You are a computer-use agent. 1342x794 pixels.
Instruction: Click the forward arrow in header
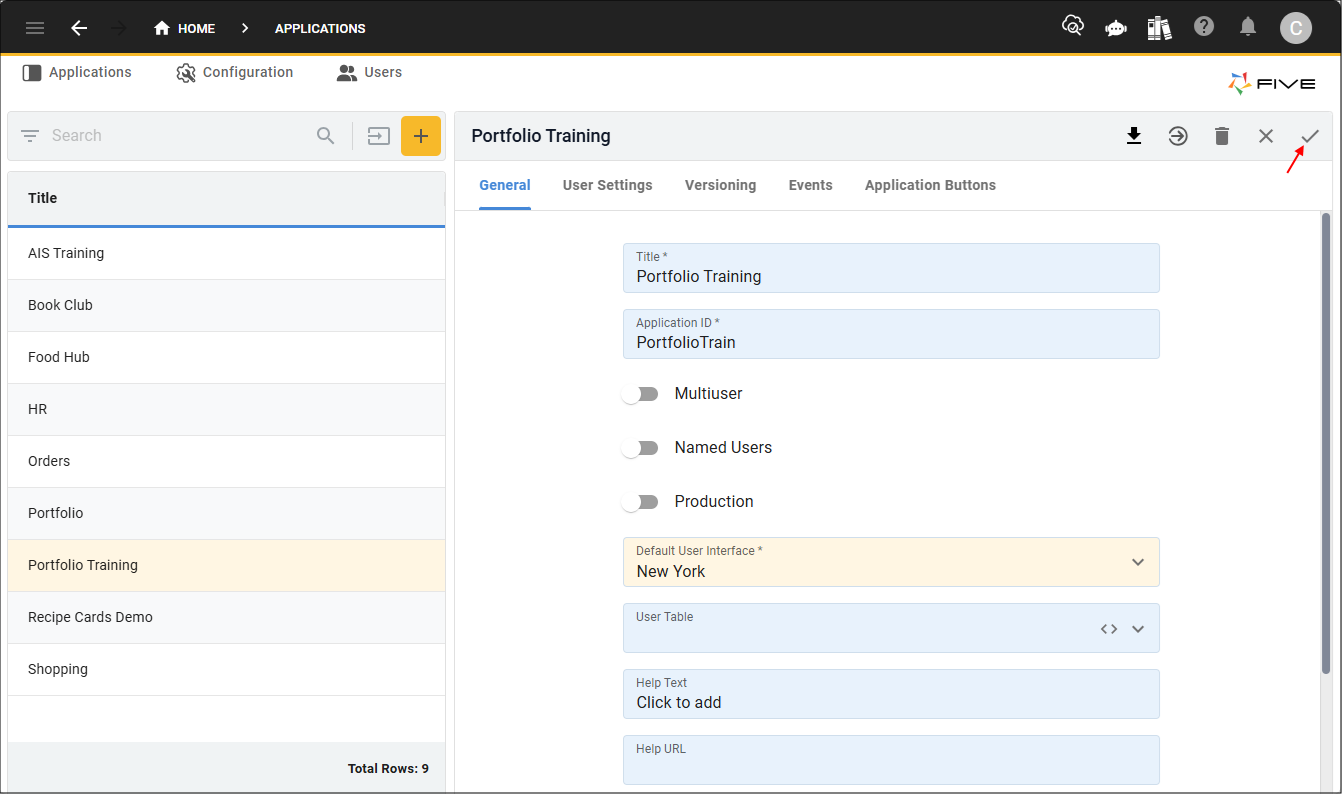119,28
